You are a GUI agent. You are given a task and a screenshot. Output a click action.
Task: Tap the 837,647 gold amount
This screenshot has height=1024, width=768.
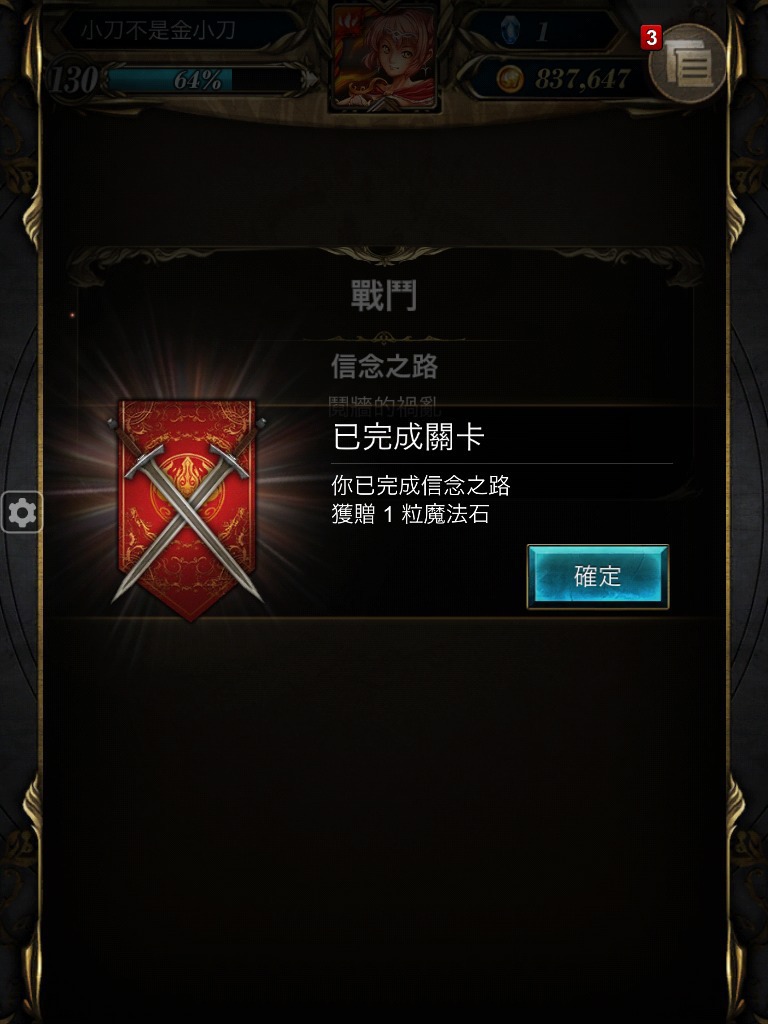(x=583, y=80)
